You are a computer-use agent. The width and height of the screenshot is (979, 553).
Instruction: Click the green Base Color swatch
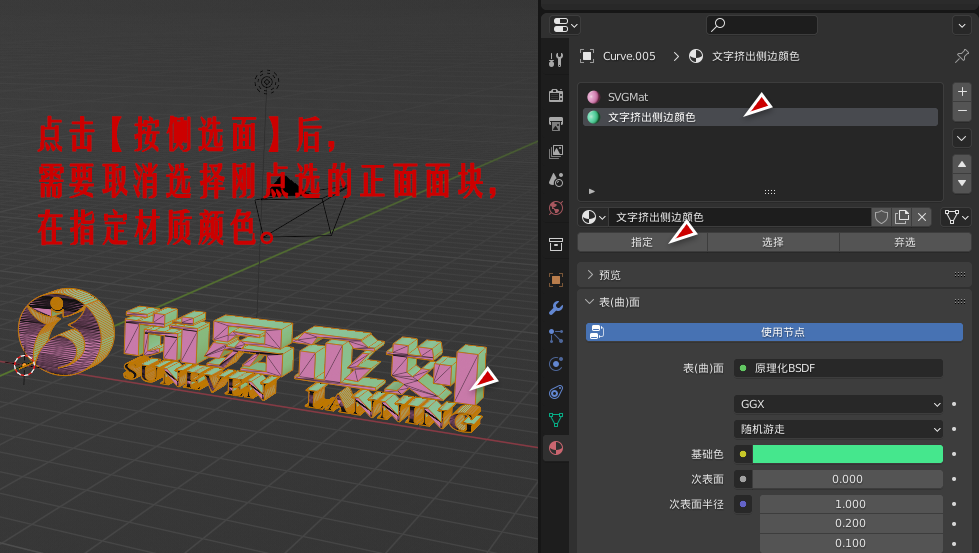[x=847, y=454]
